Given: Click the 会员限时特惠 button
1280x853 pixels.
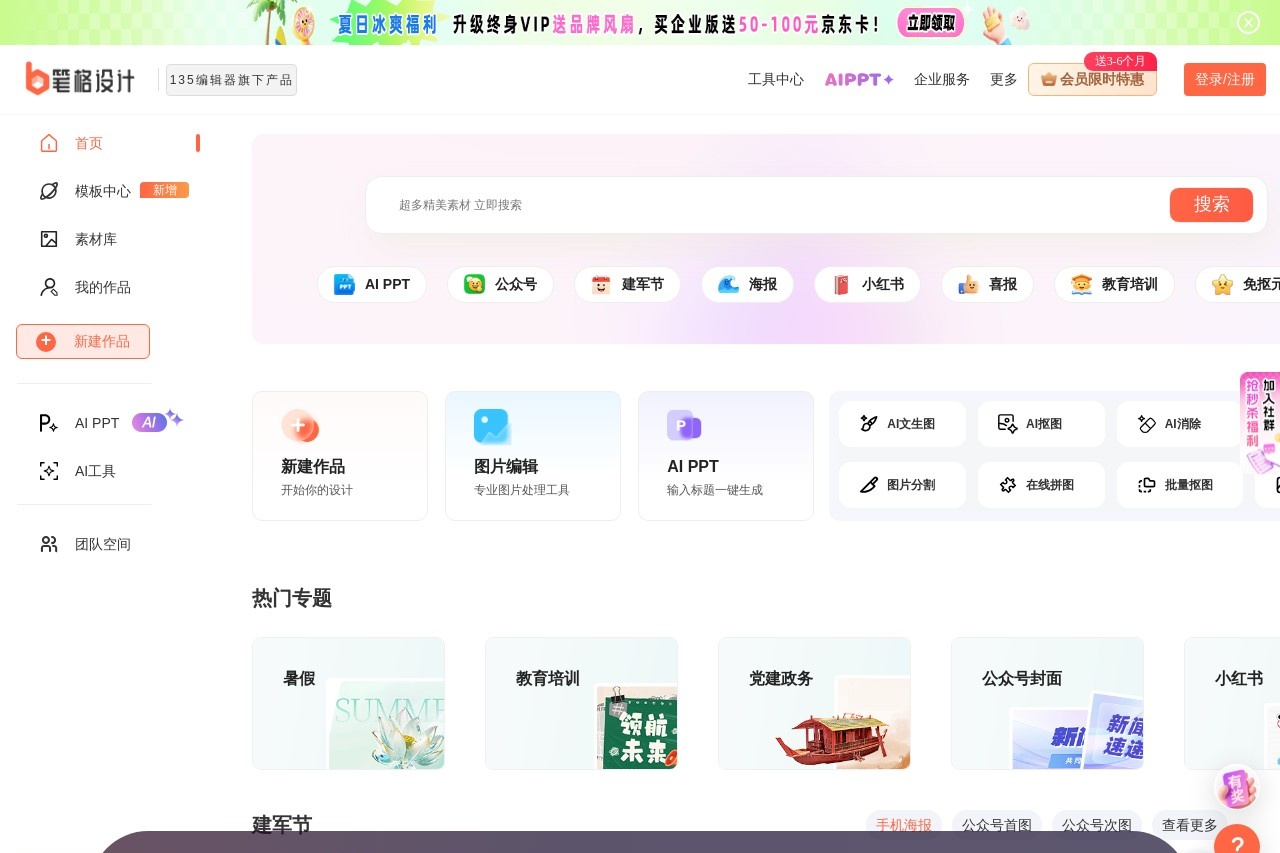Looking at the screenshot, I should (x=1092, y=79).
